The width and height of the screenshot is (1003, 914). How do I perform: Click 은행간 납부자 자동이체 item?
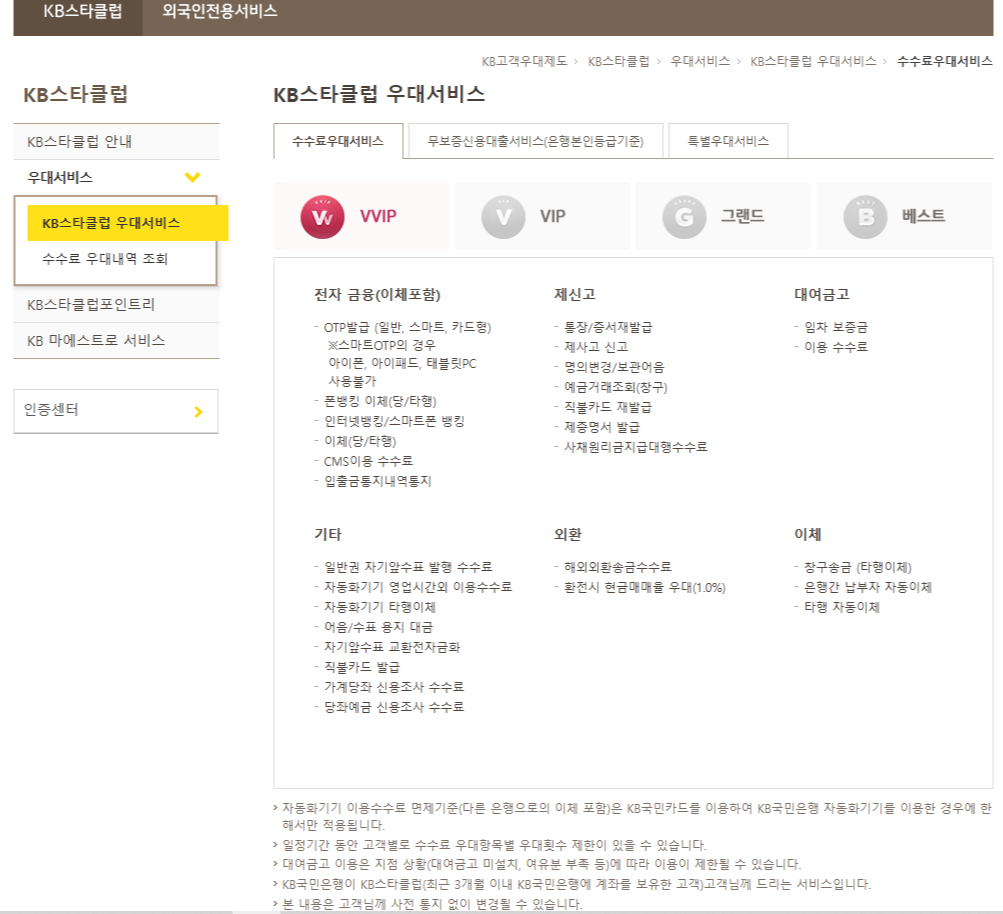[867, 587]
